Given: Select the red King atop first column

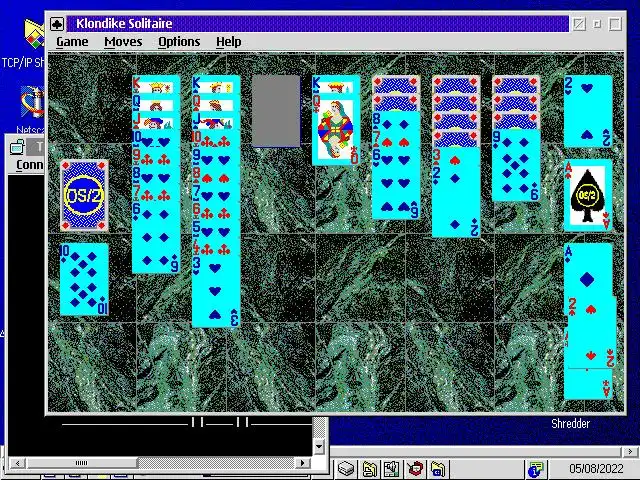Looking at the screenshot, I should (x=156, y=84).
